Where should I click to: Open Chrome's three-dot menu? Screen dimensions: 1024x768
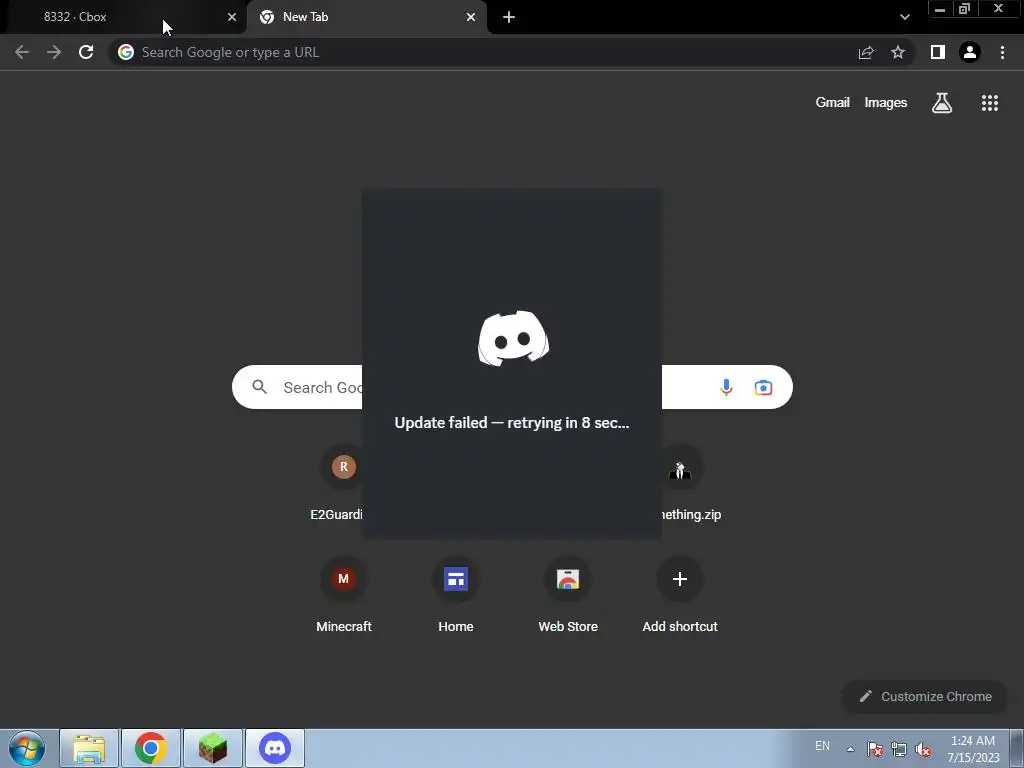tap(1002, 52)
